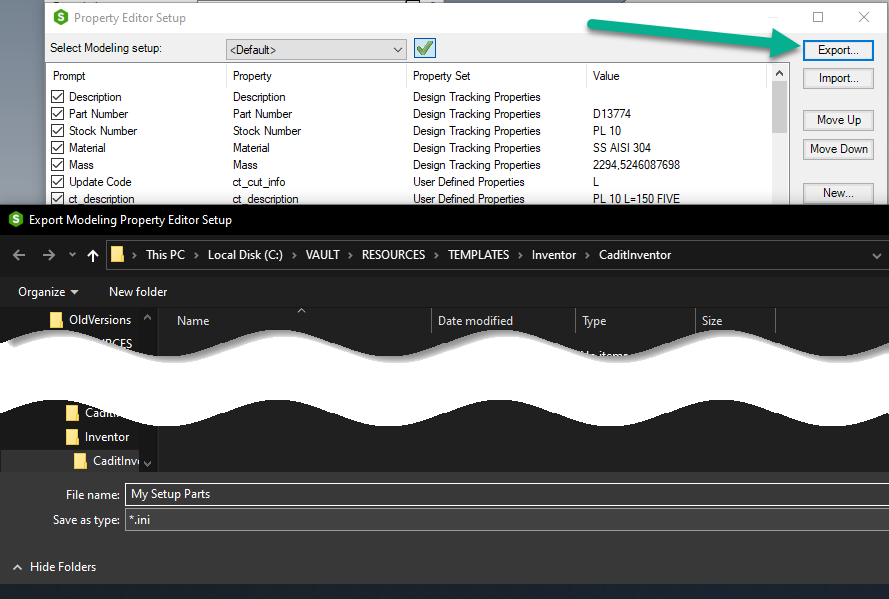Viewport: 889px width, 599px height.
Task: Click the property list scrollbar up arrow
Action: click(x=780, y=74)
